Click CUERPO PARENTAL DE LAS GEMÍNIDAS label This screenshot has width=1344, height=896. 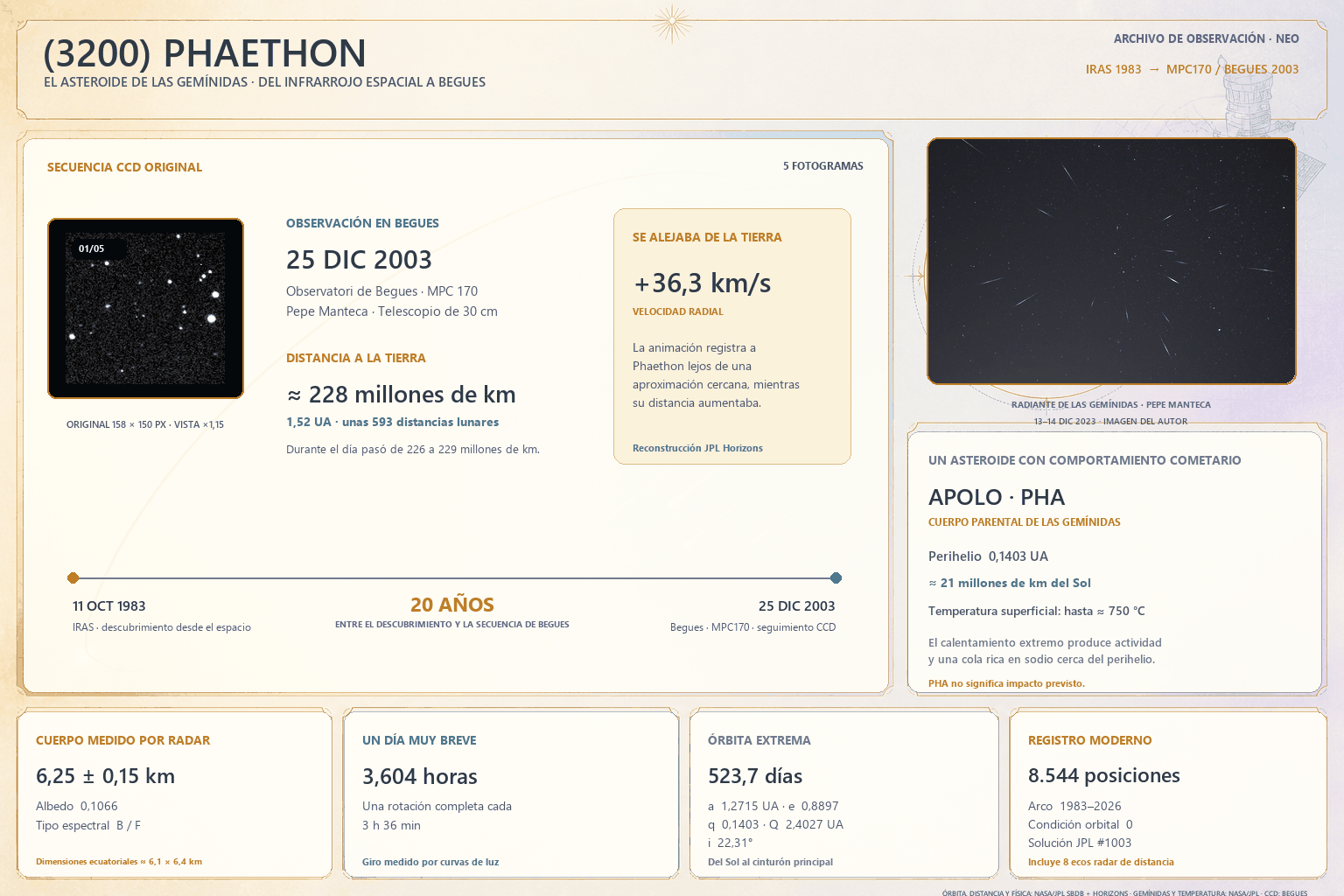(x=1025, y=522)
